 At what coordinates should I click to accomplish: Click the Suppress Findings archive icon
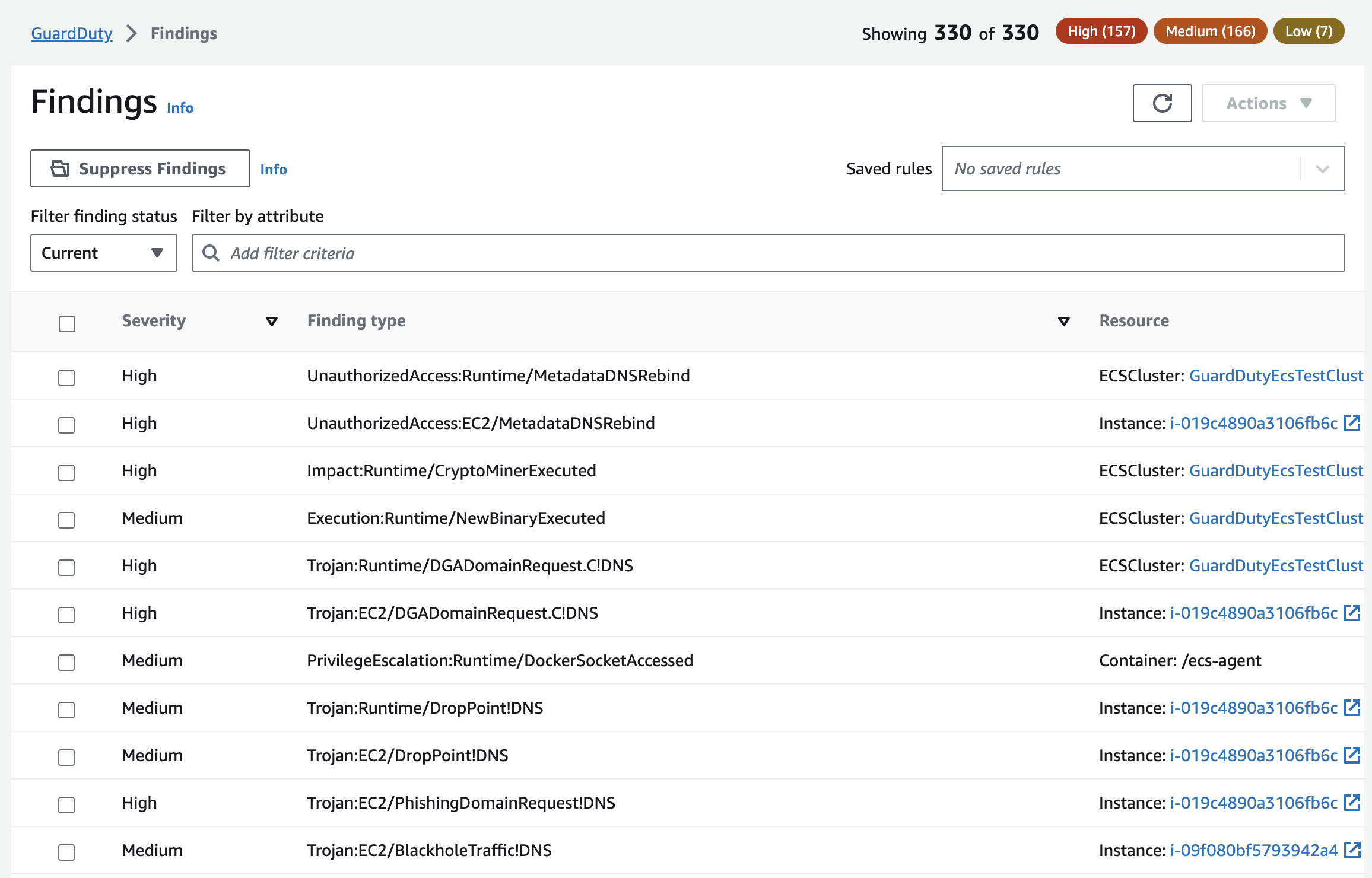click(60, 168)
